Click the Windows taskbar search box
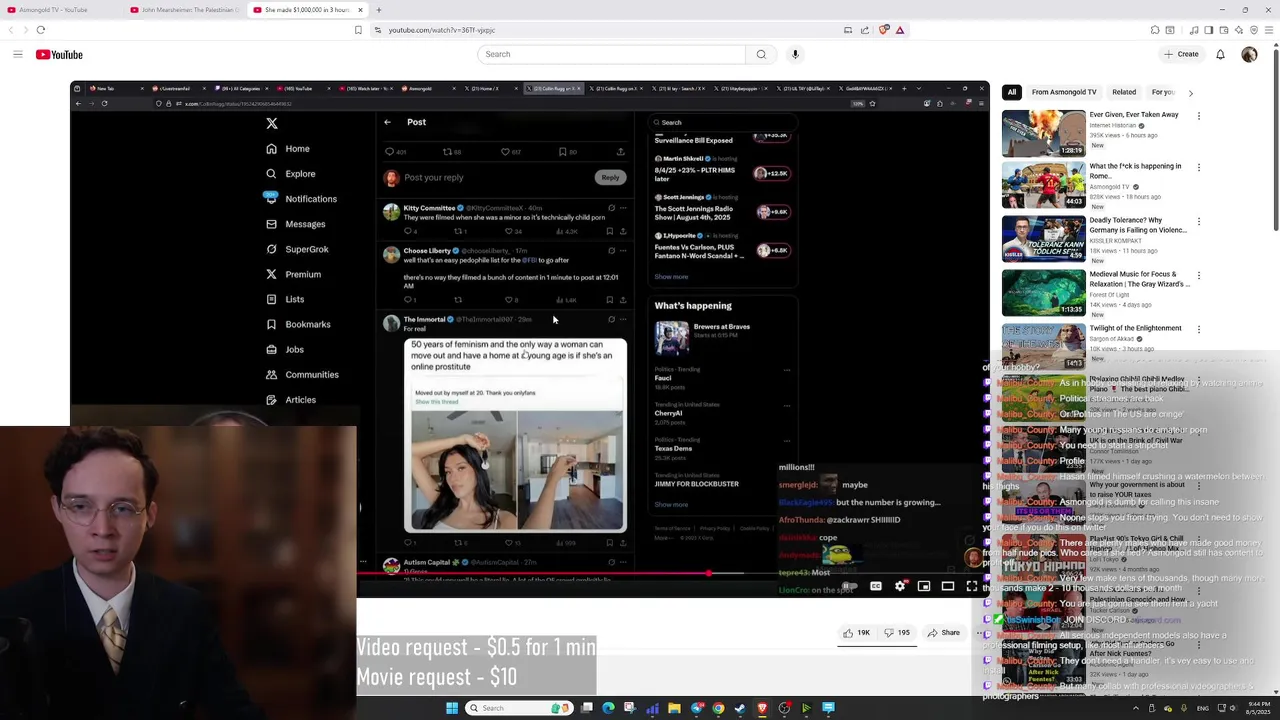Screen dimensions: 1280x720 point(520,708)
